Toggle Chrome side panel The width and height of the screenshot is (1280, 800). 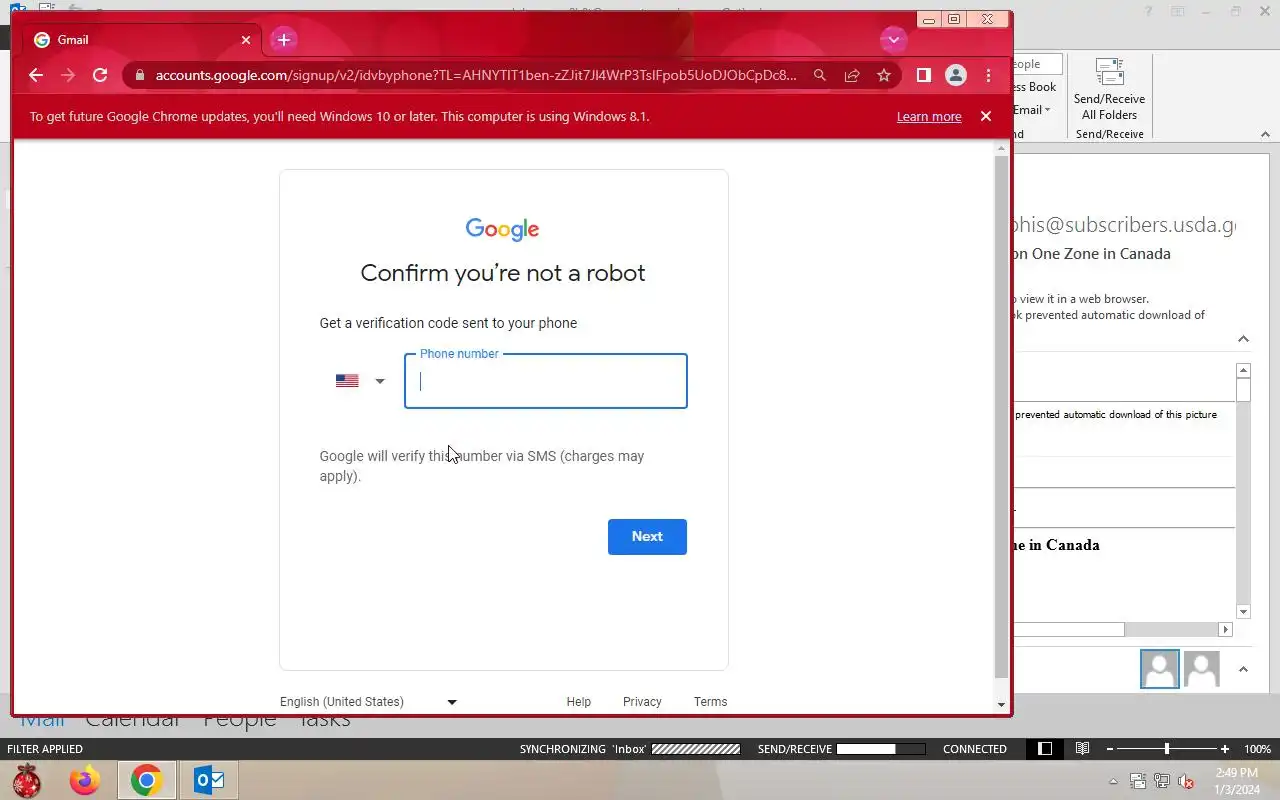(924, 75)
